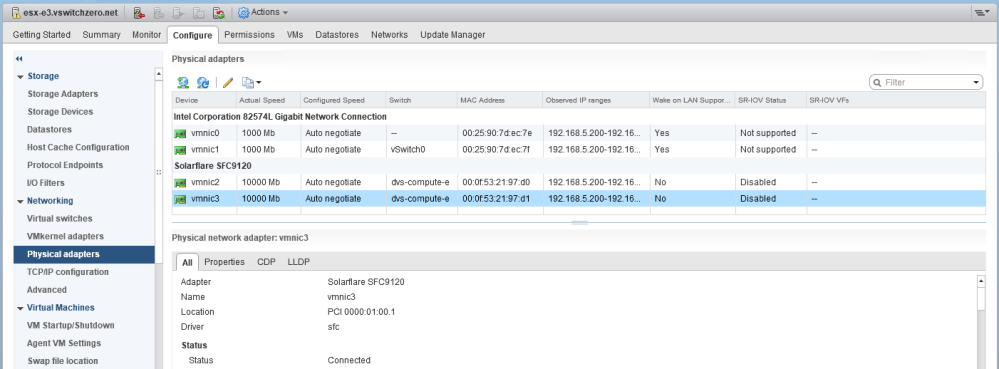Click the Solarflare SFC9120 group header

213,166
